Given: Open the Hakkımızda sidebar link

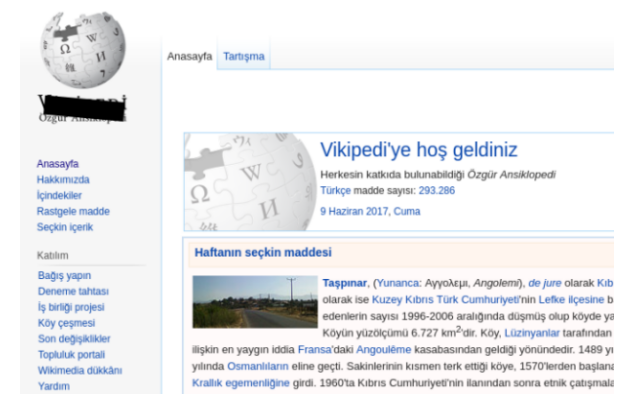Looking at the screenshot, I should [x=63, y=180].
